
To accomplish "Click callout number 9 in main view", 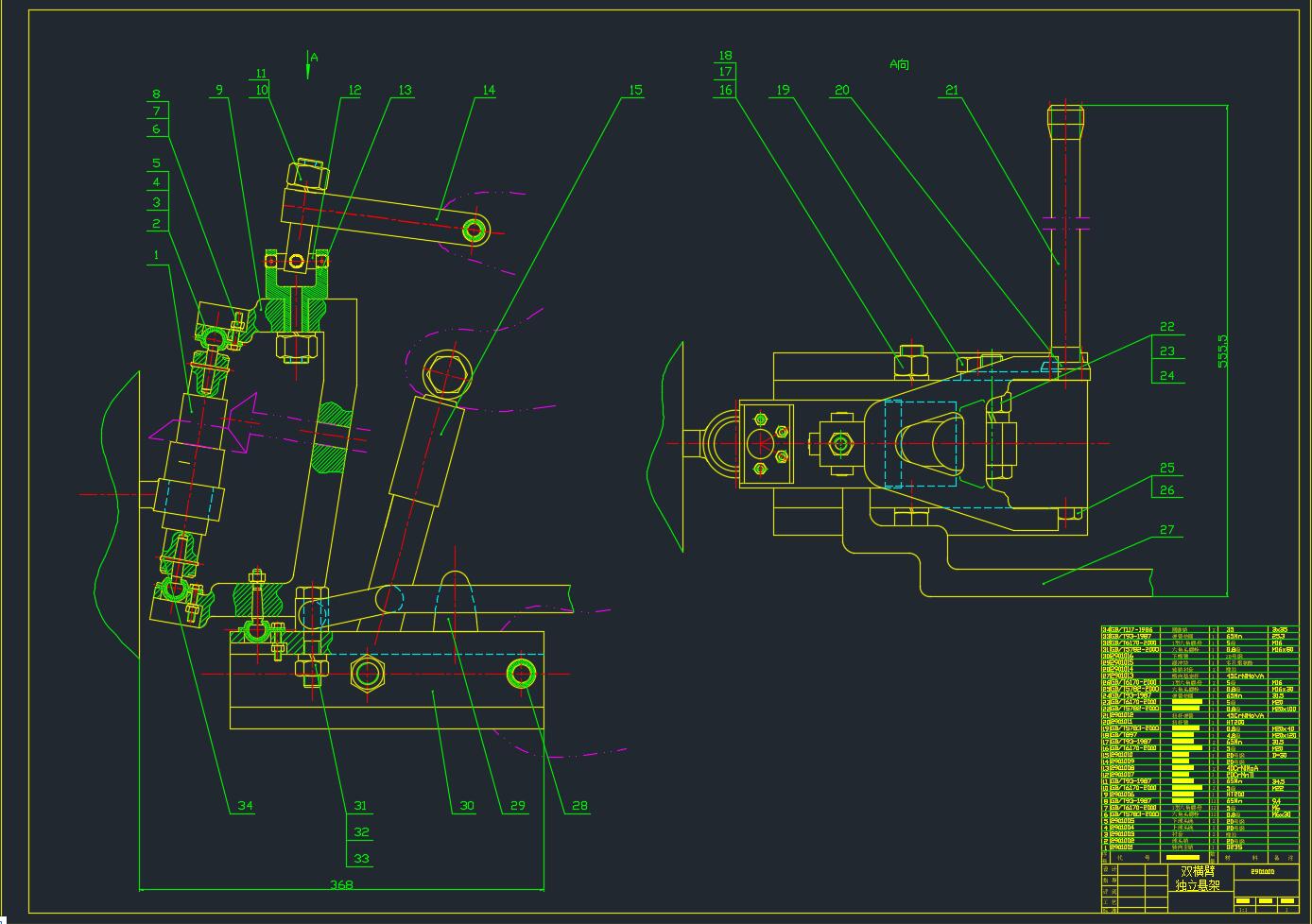I will pyautogui.click(x=219, y=90).
